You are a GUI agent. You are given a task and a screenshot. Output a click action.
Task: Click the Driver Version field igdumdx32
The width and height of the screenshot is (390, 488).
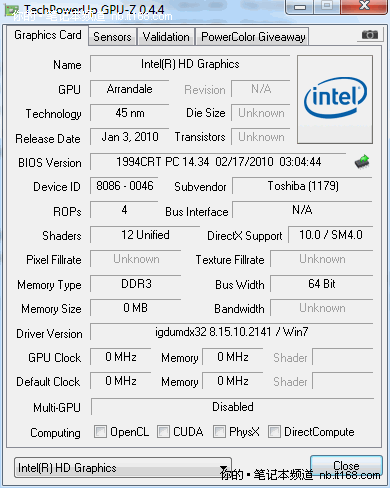[x=231, y=332]
